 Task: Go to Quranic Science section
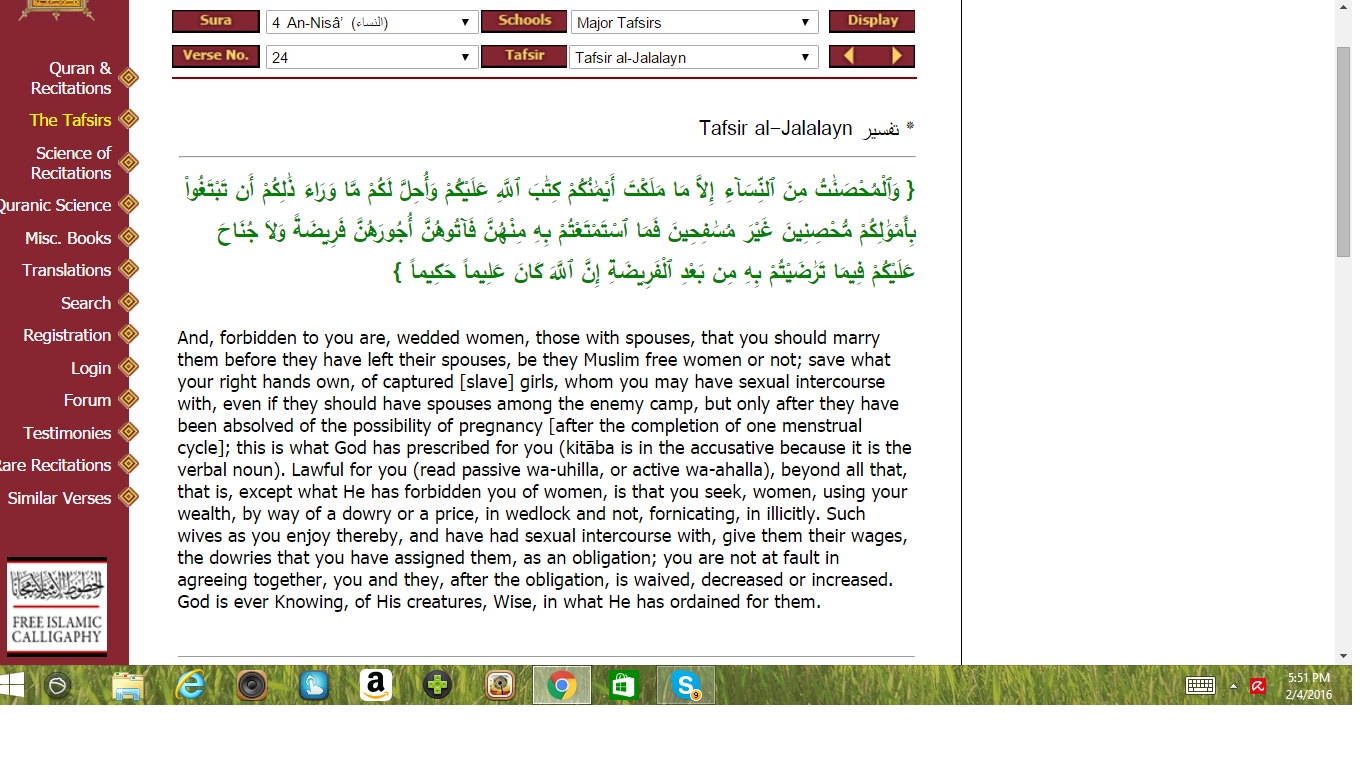(x=56, y=205)
